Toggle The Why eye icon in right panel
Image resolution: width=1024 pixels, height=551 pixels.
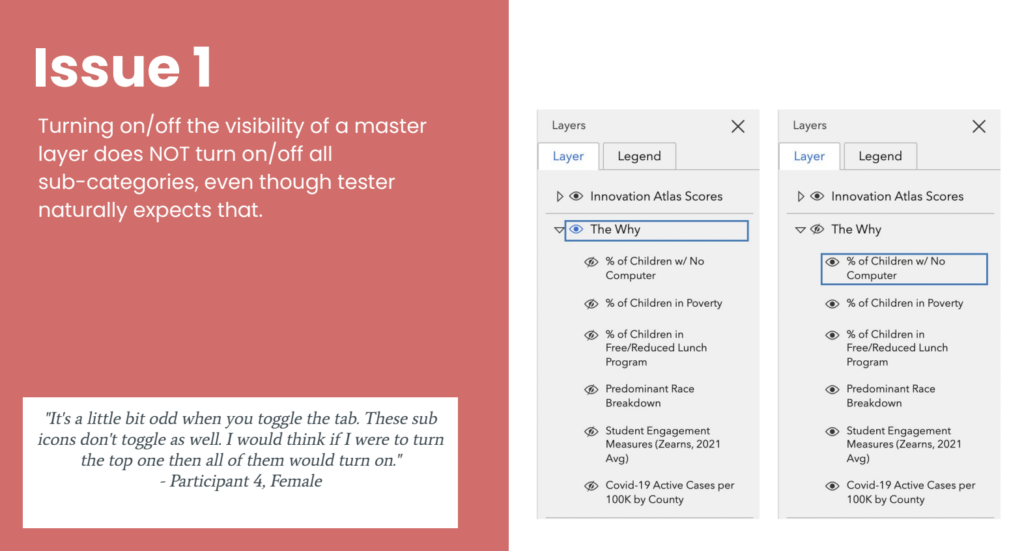[817, 229]
